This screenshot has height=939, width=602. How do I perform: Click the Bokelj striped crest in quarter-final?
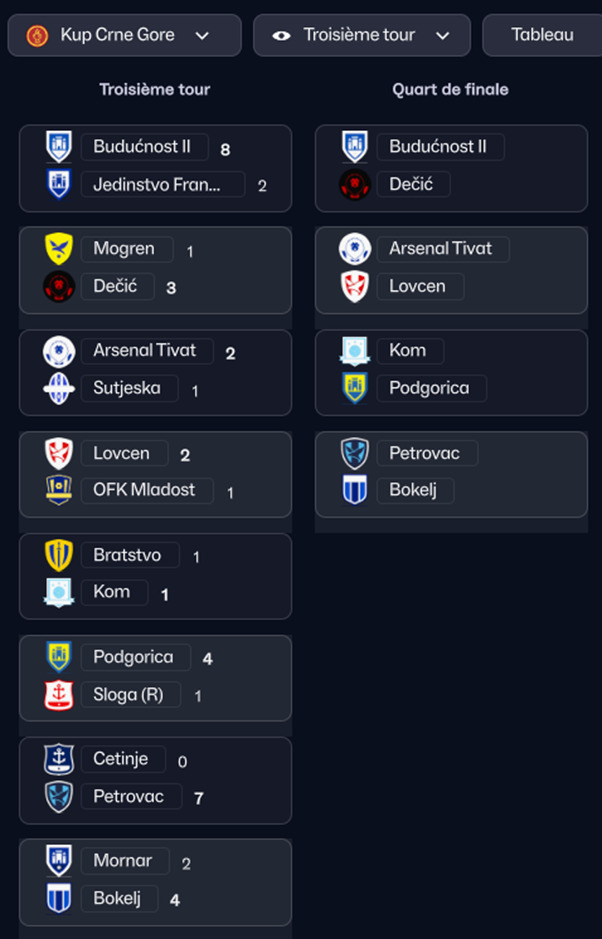coord(355,490)
